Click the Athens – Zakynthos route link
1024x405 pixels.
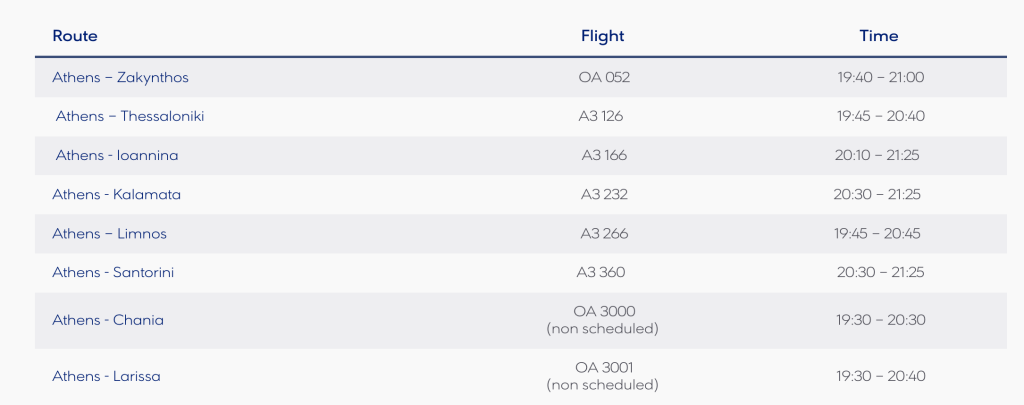pos(120,77)
